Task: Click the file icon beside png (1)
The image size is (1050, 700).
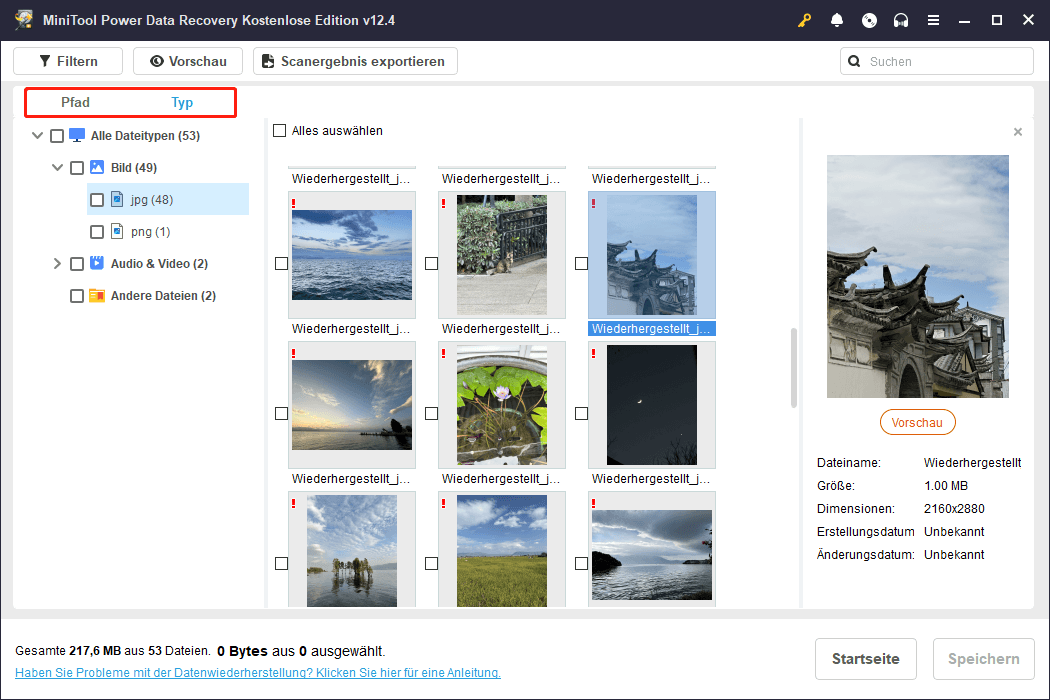Action: click(117, 232)
